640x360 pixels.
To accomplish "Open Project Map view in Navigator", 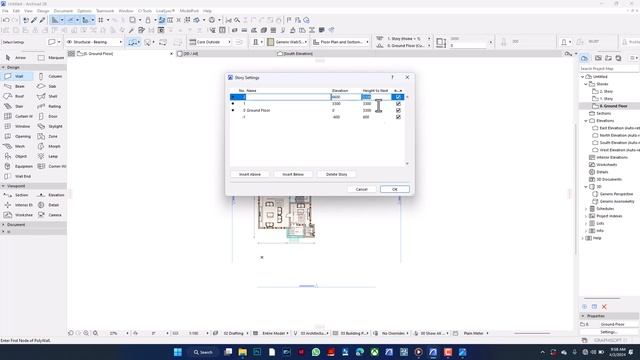I will click(584, 58).
